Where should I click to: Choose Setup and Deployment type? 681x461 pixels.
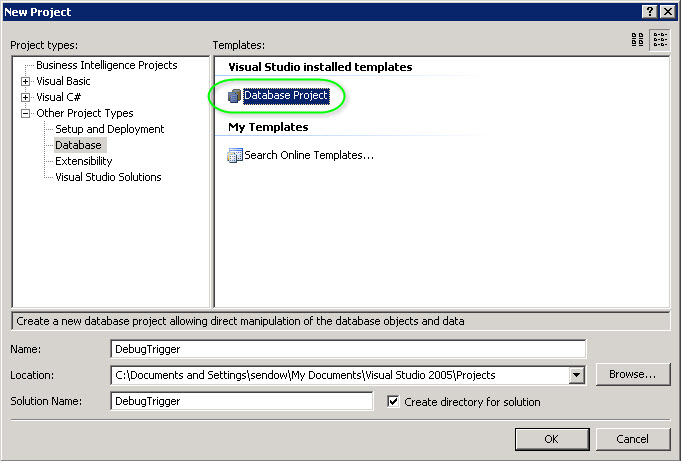coord(109,129)
